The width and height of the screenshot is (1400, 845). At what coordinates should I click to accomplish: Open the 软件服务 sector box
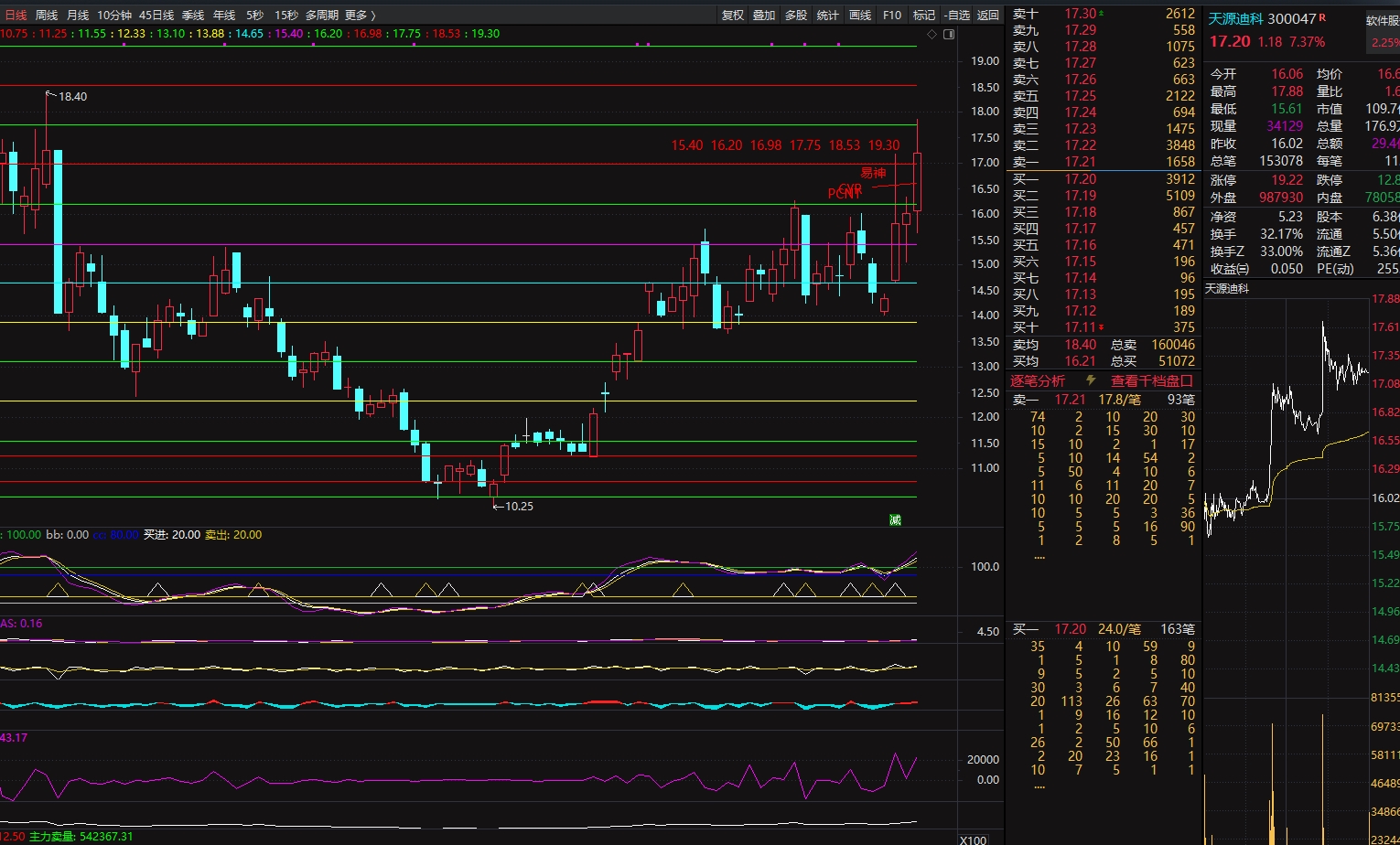1383,30
